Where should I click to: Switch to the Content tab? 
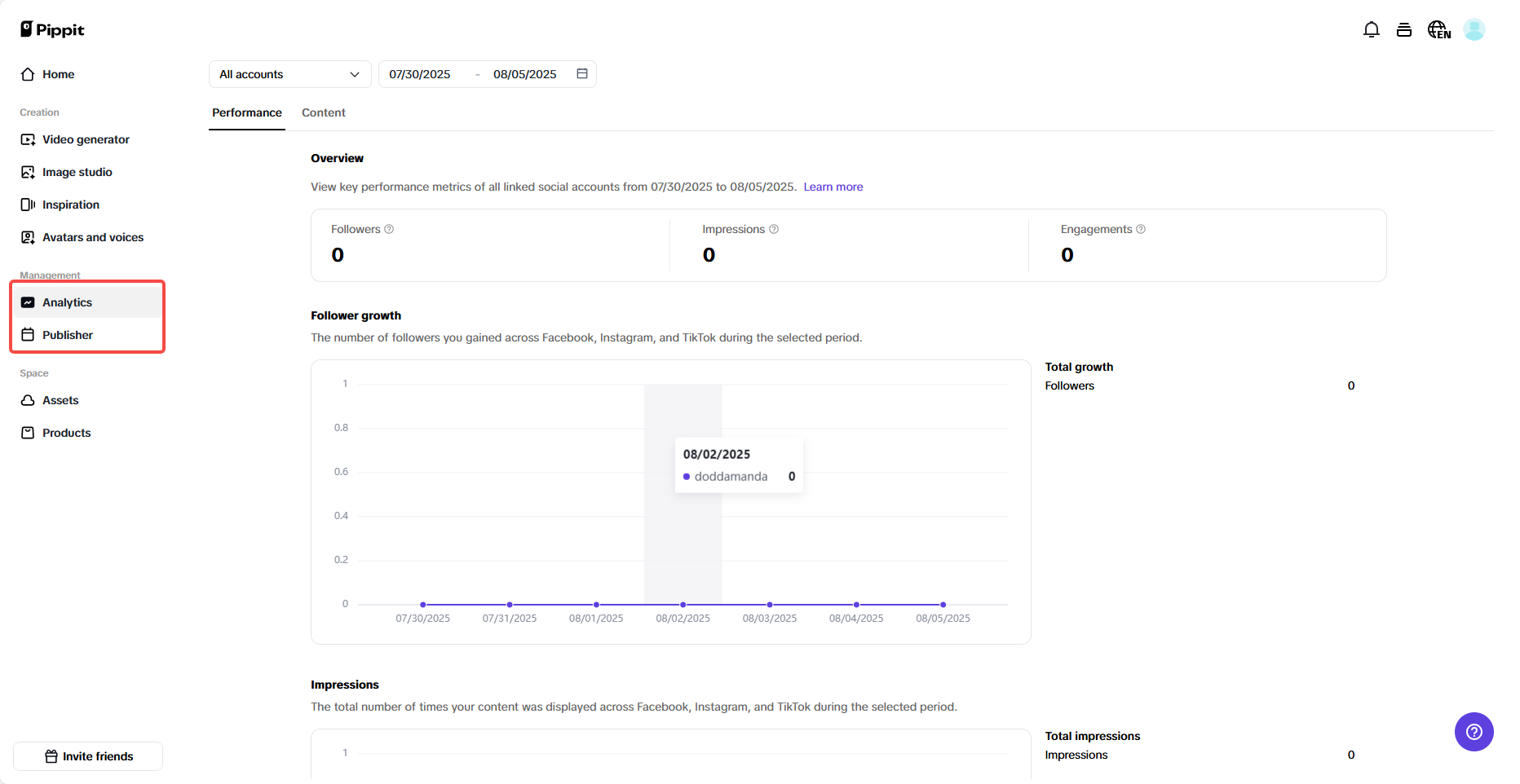(x=323, y=112)
